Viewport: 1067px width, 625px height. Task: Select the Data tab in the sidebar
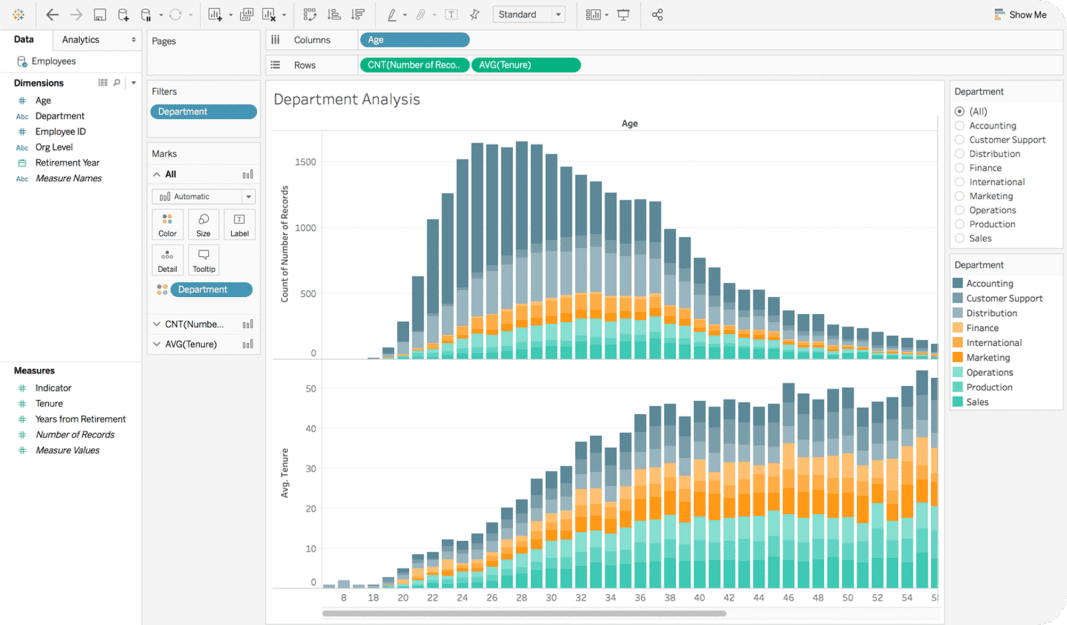point(25,39)
